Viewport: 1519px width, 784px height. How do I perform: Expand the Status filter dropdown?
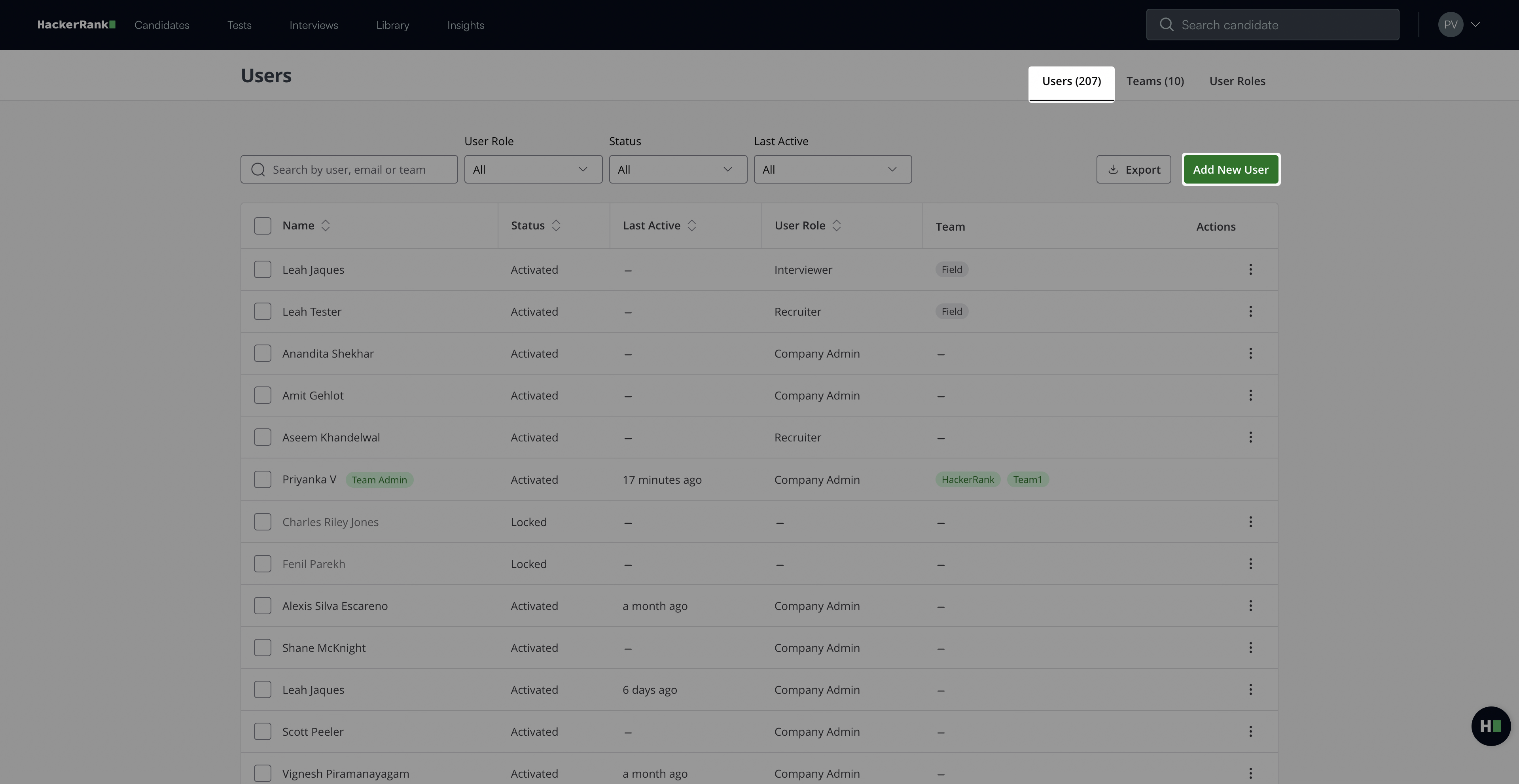678,170
